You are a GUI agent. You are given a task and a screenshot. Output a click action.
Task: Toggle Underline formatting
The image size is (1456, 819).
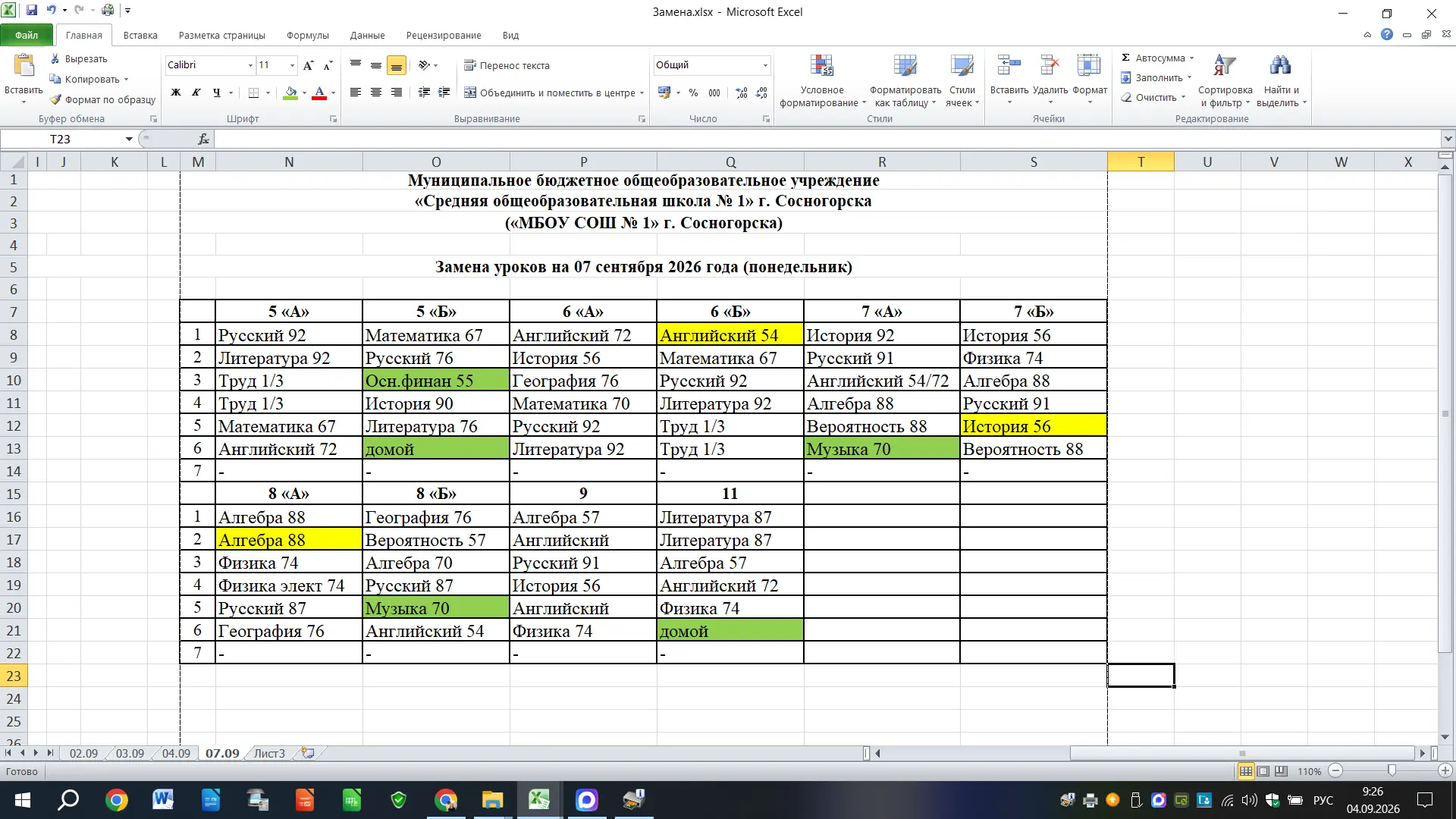click(x=217, y=93)
